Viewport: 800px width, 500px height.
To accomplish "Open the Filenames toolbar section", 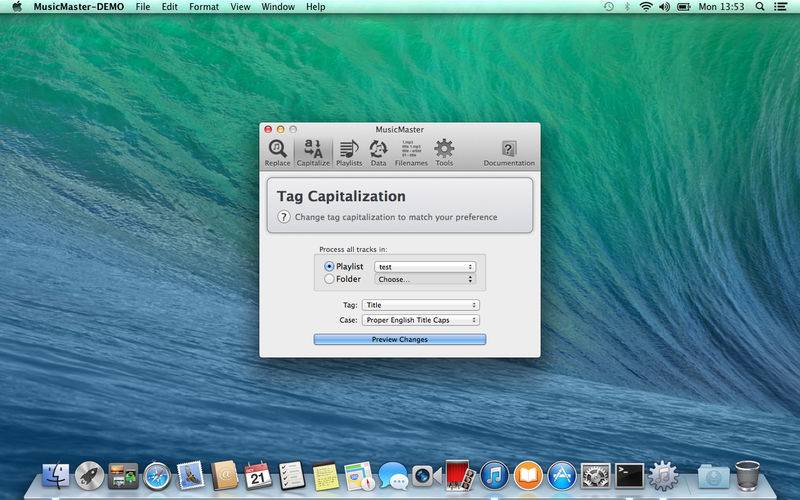I will click(411, 153).
